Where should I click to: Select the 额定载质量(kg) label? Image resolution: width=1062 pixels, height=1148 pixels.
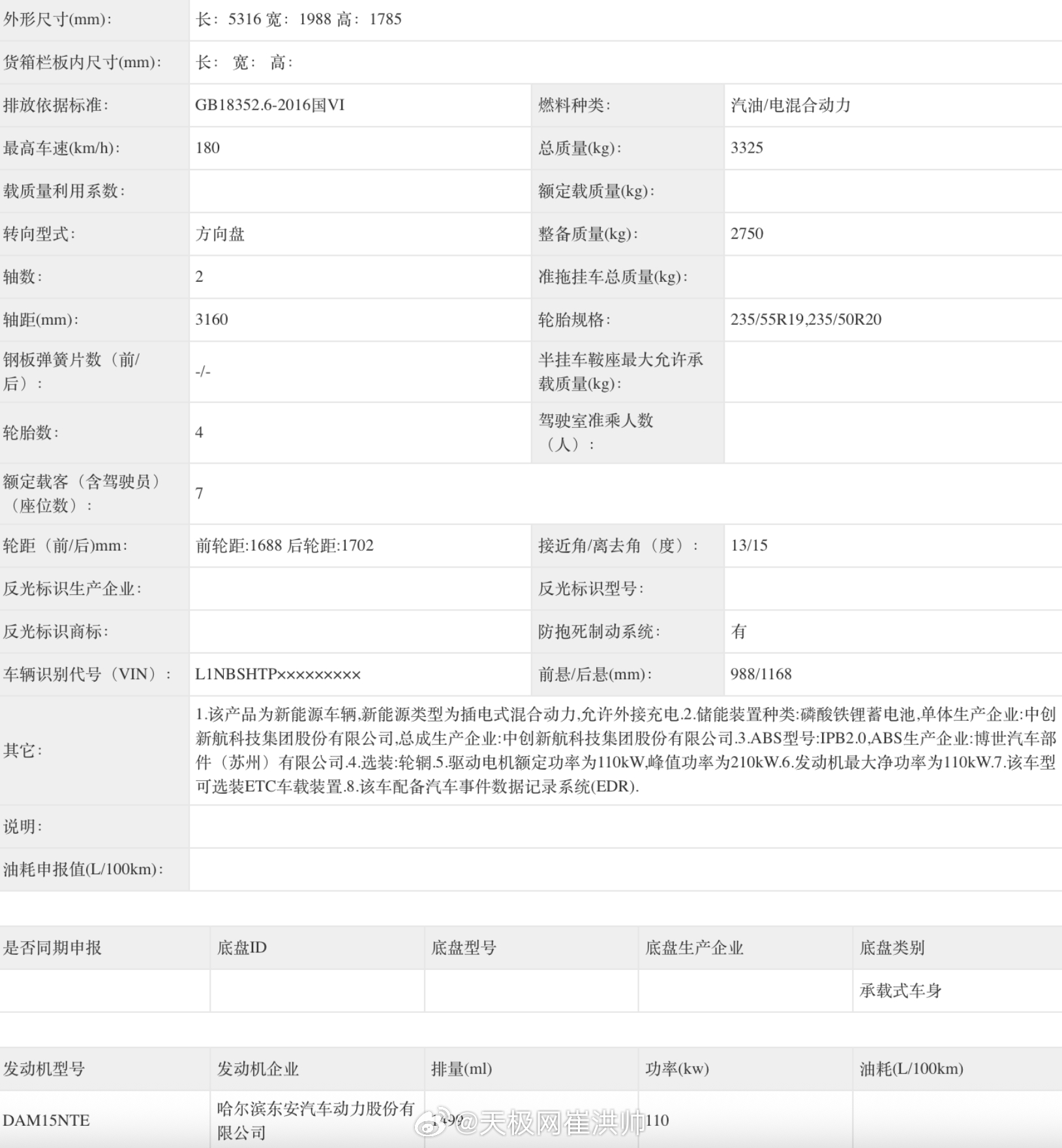(596, 191)
